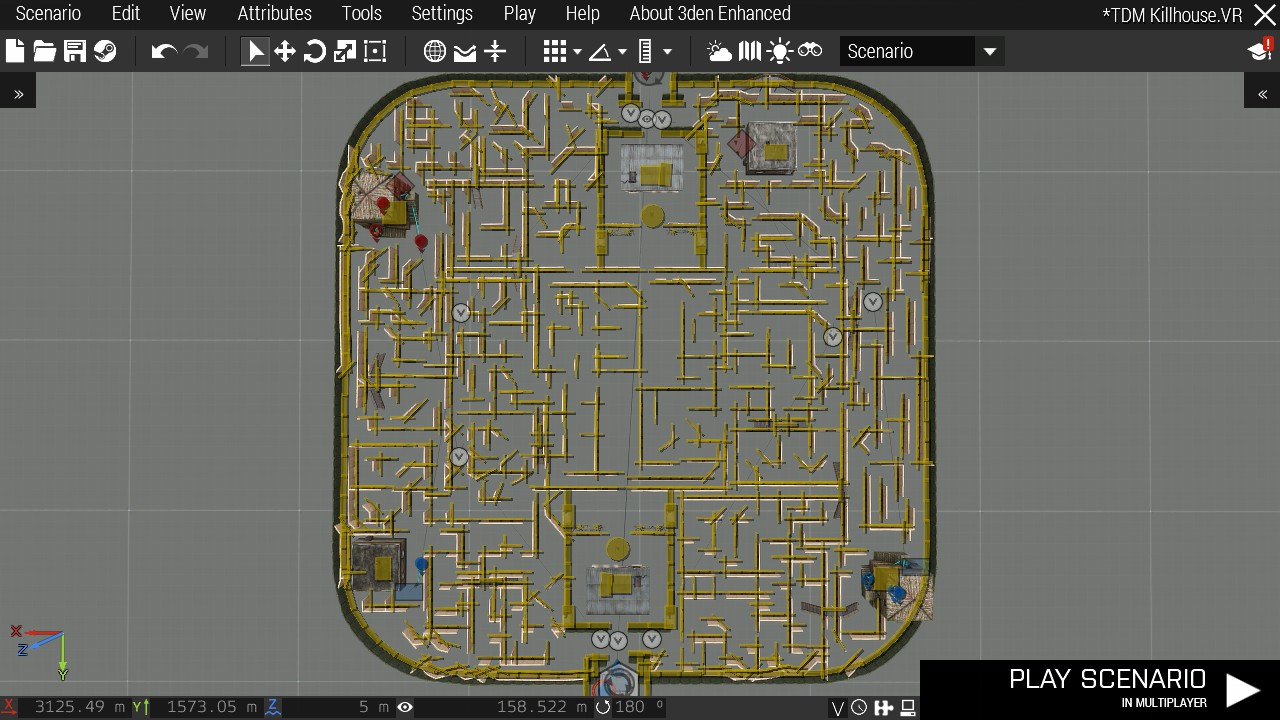Expand the scaling ruler grid dropdown arrow
Screen dimensions: 1280x720
click(667, 52)
